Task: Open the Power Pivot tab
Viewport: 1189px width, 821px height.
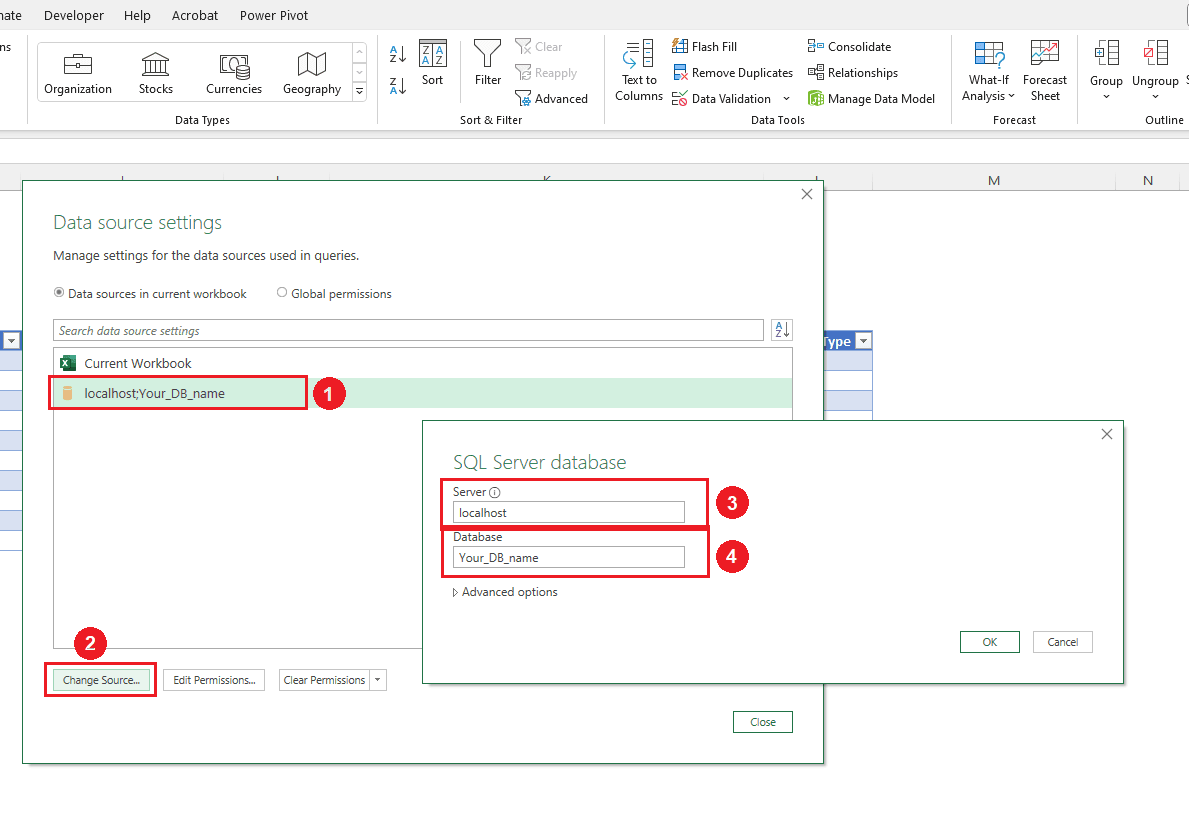Action: [x=274, y=15]
